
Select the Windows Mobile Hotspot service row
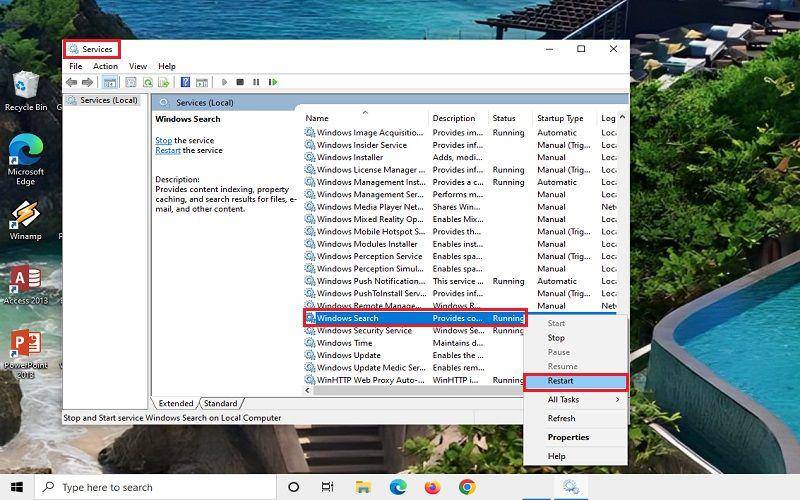pyautogui.click(x=460, y=232)
